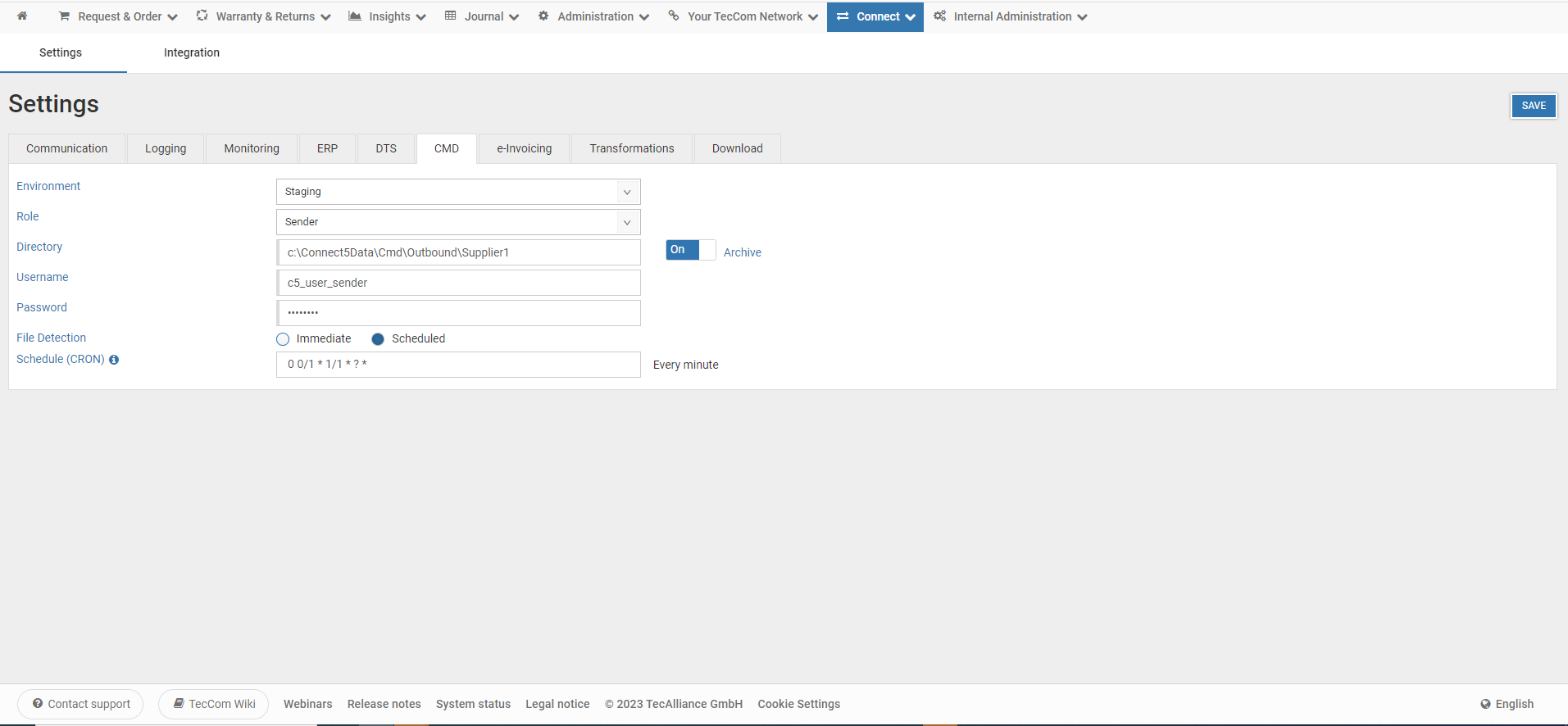Open the Environment dropdown showing Staging
This screenshot has width=1568, height=726.
pos(457,192)
